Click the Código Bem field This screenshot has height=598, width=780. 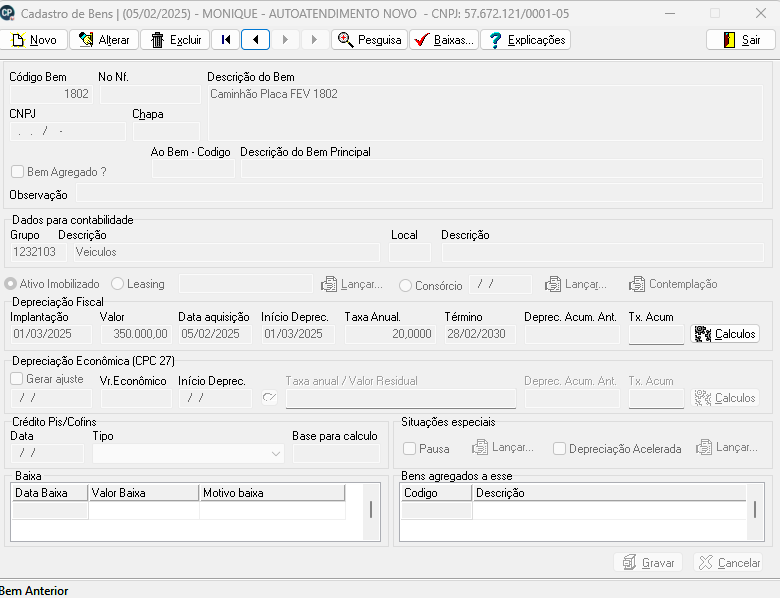pos(51,94)
